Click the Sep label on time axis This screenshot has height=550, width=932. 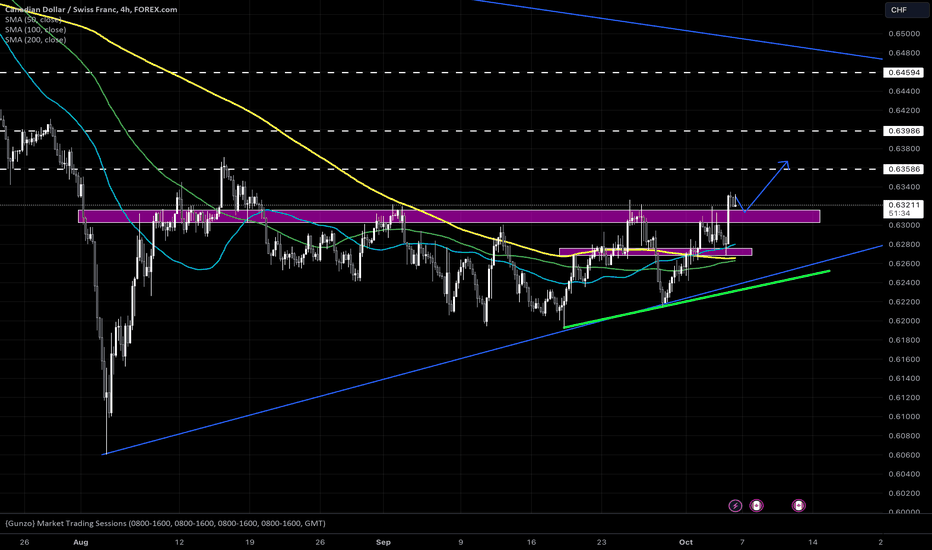[383, 542]
